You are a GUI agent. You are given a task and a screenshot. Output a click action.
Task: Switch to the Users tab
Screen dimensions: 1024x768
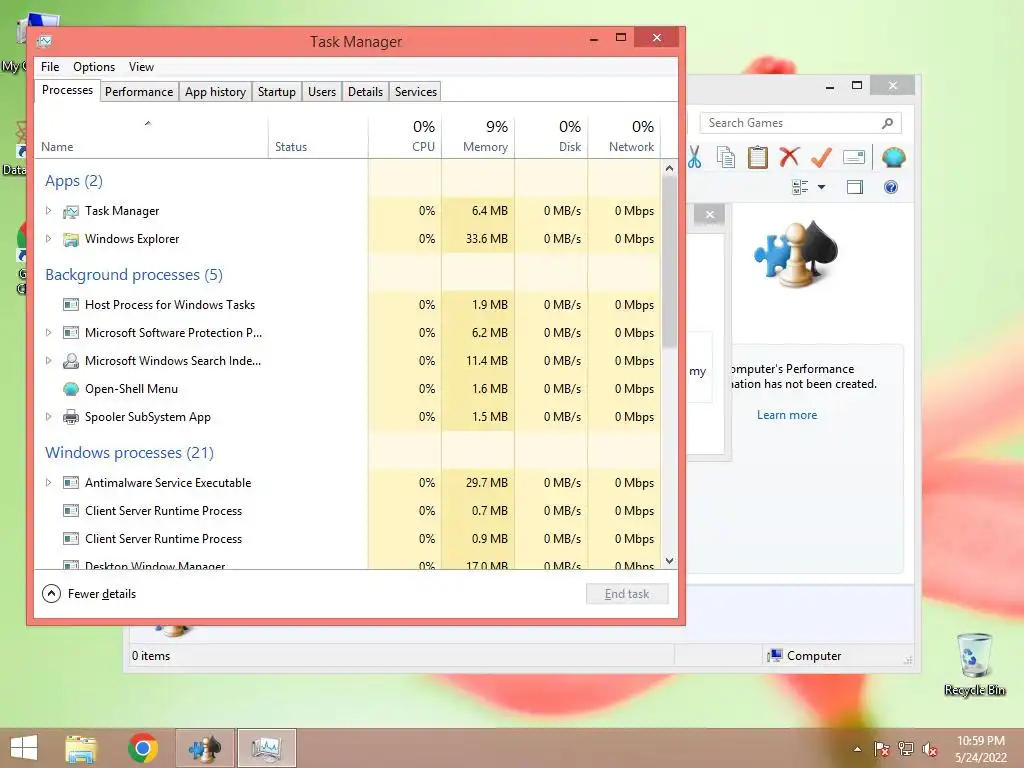coord(322,92)
